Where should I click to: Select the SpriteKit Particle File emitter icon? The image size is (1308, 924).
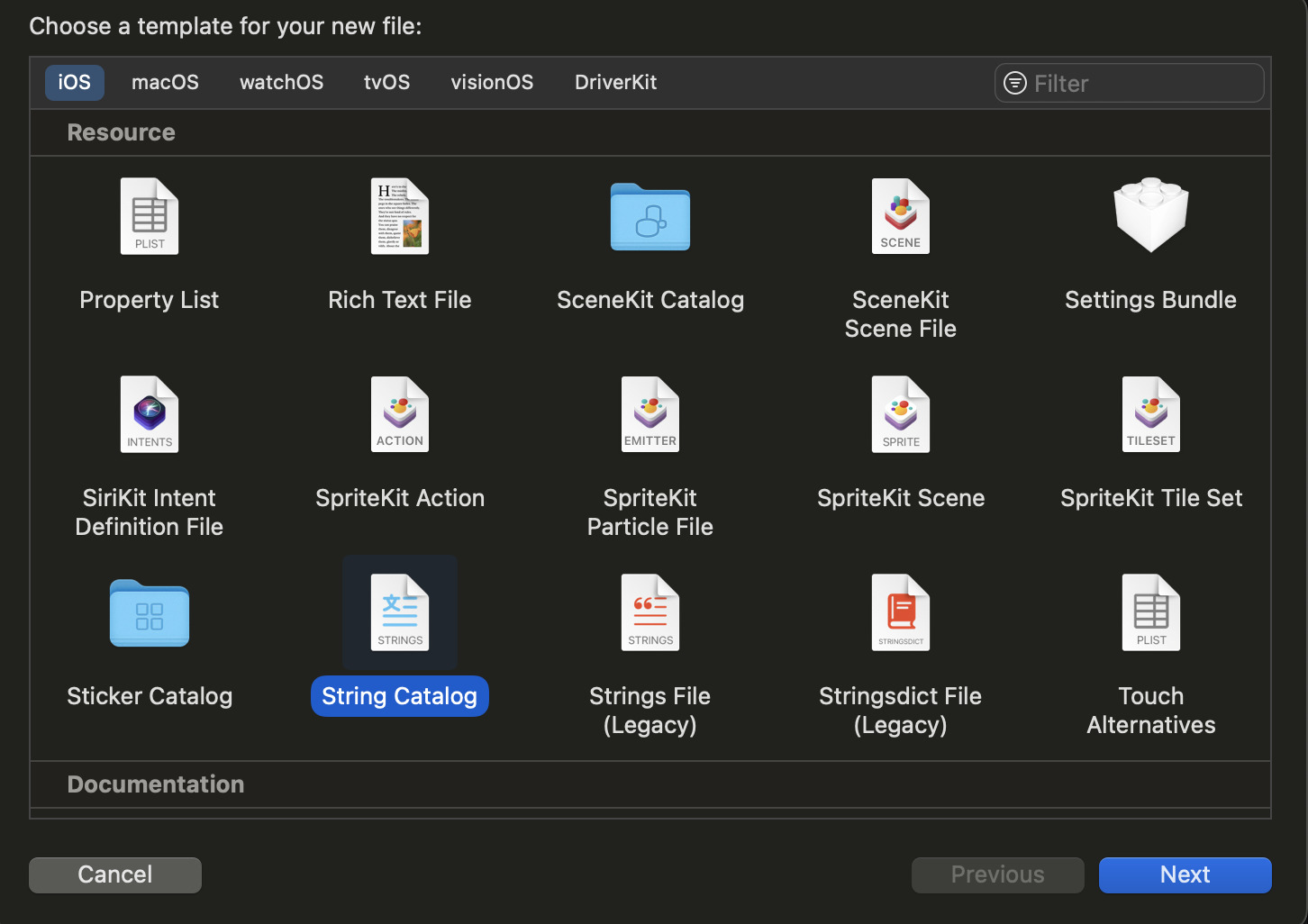650,414
